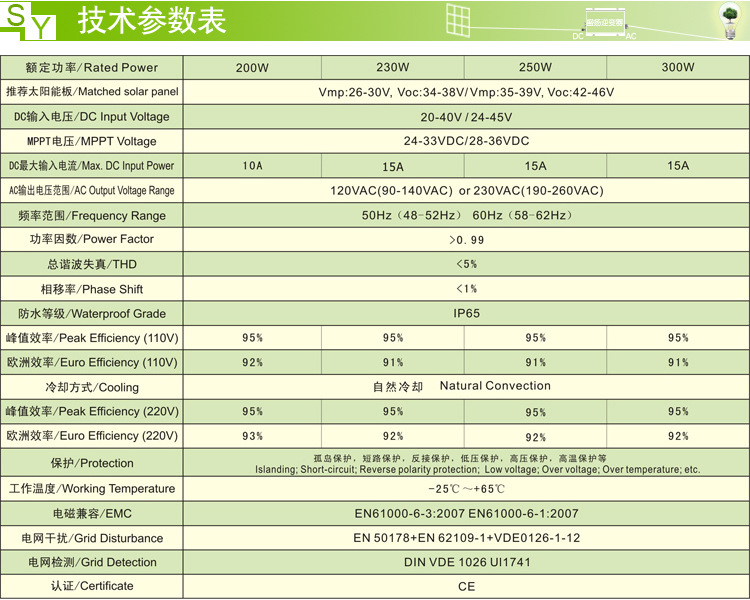Select the Frequency Range row label
The image size is (750, 600).
pos(92,215)
